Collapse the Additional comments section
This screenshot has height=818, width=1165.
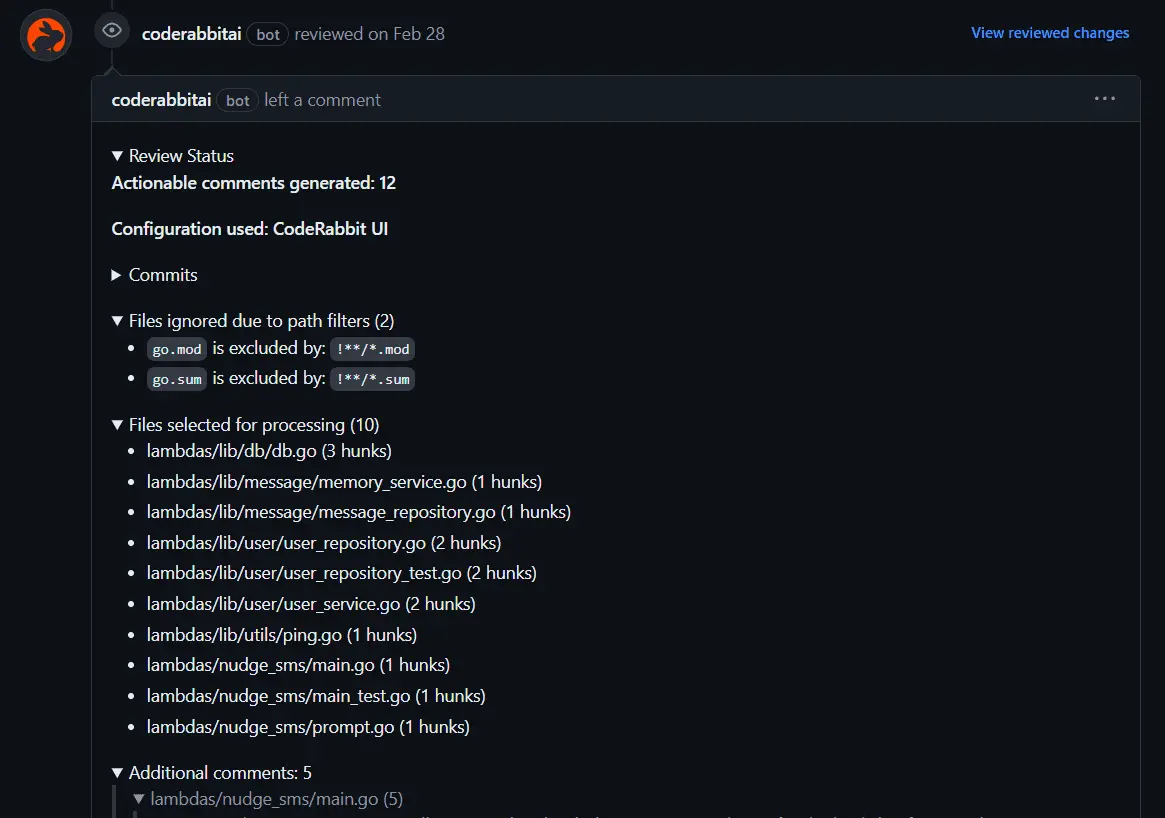pyautogui.click(x=117, y=772)
